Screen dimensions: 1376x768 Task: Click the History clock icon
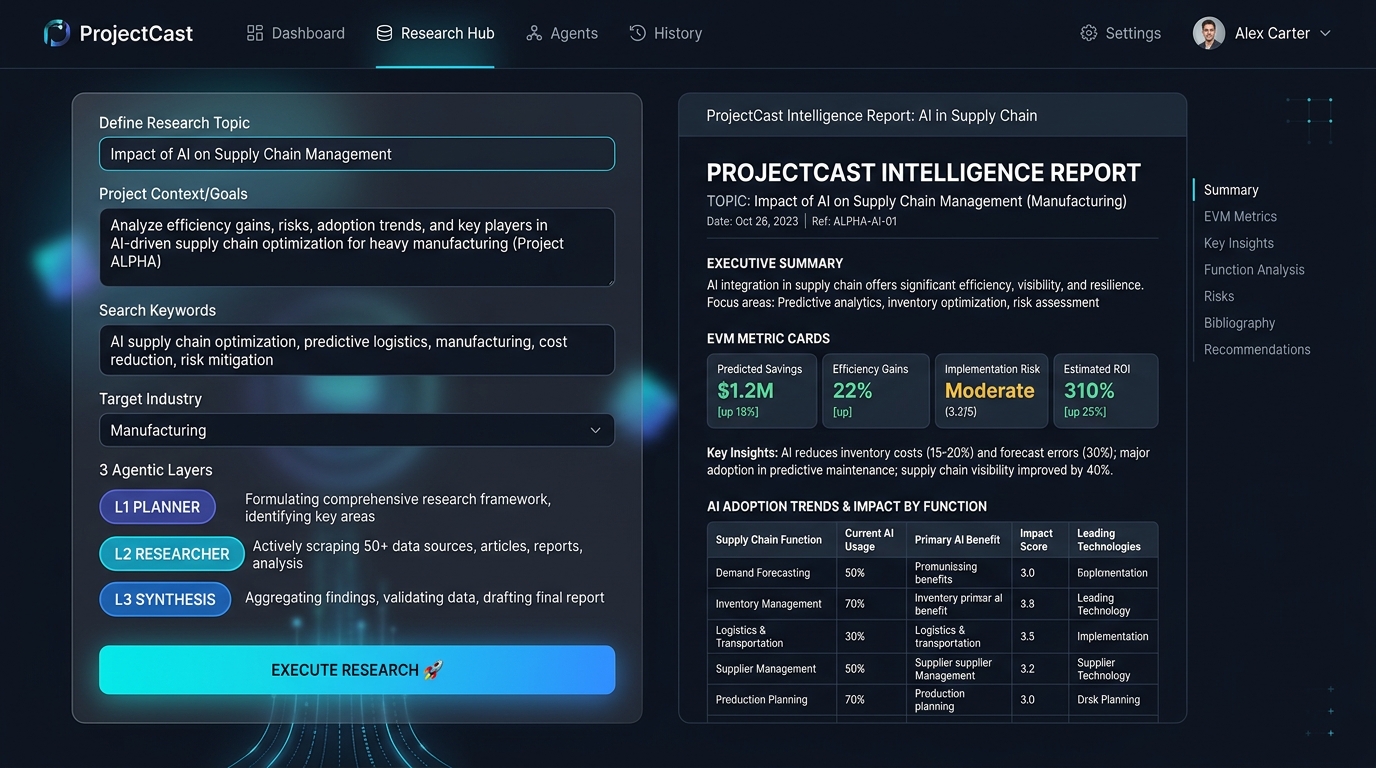click(637, 33)
